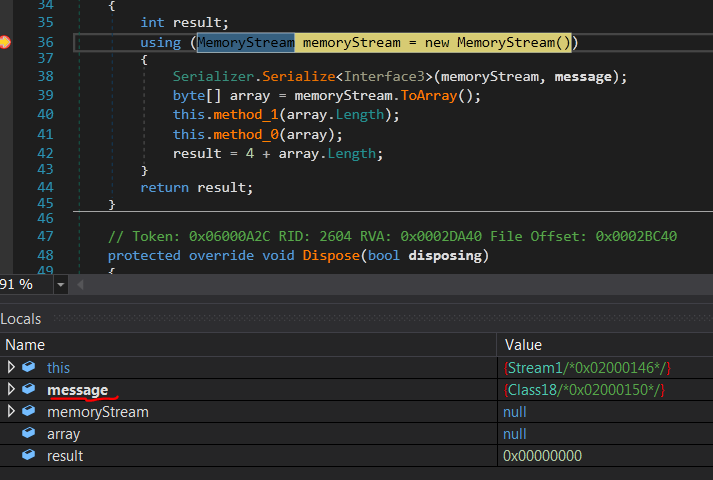Expand the 'memoryStream' local variable
The height and width of the screenshot is (480, 713).
tap(10, 411)
